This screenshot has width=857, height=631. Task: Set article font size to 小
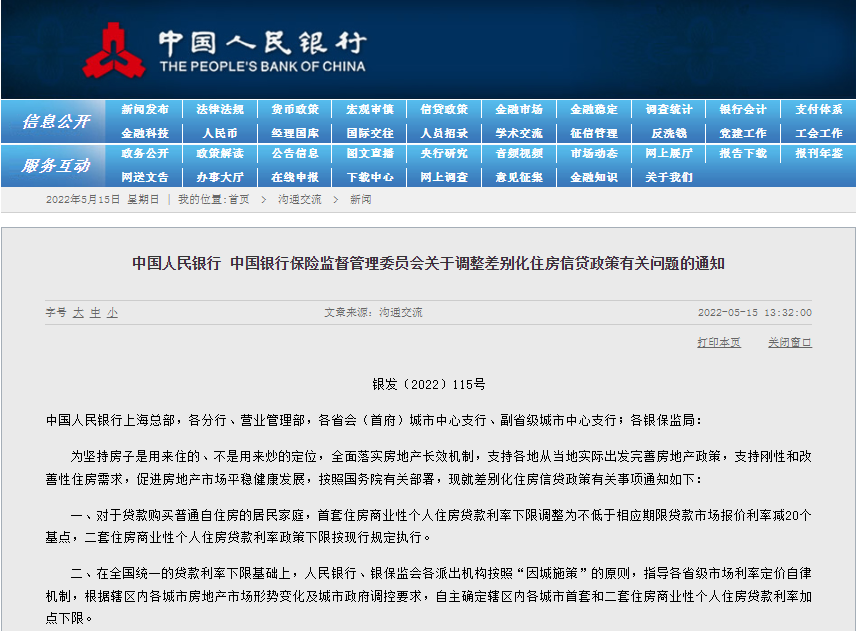(x=113, y=313)
